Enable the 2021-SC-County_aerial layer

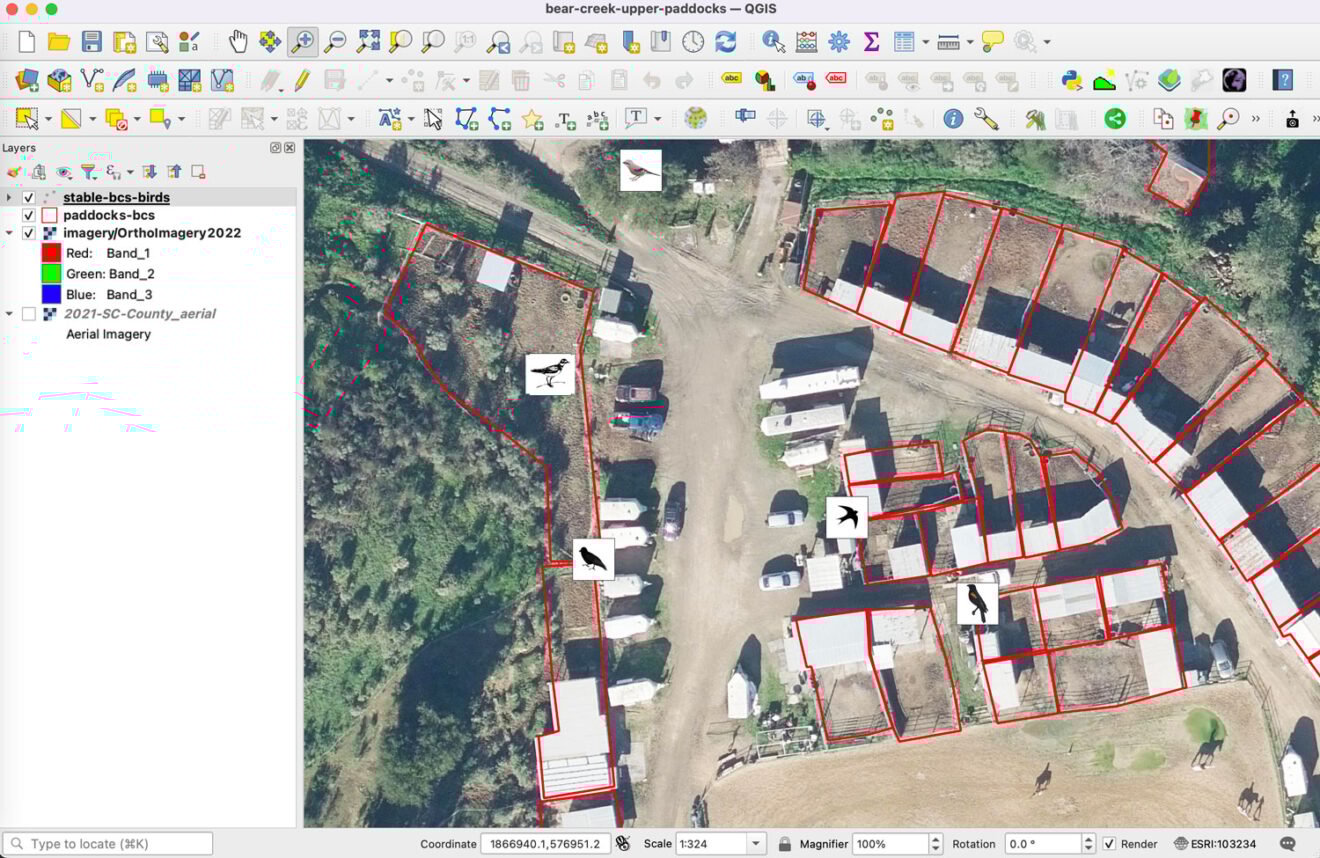tap(27, 313)
